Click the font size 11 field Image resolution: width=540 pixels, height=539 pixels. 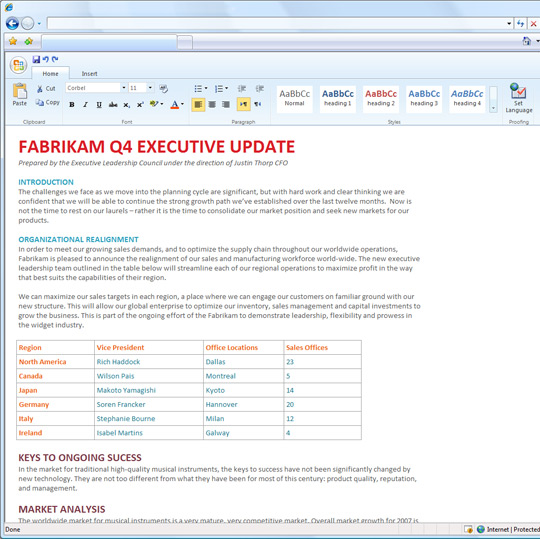click(x=137, y=88)
